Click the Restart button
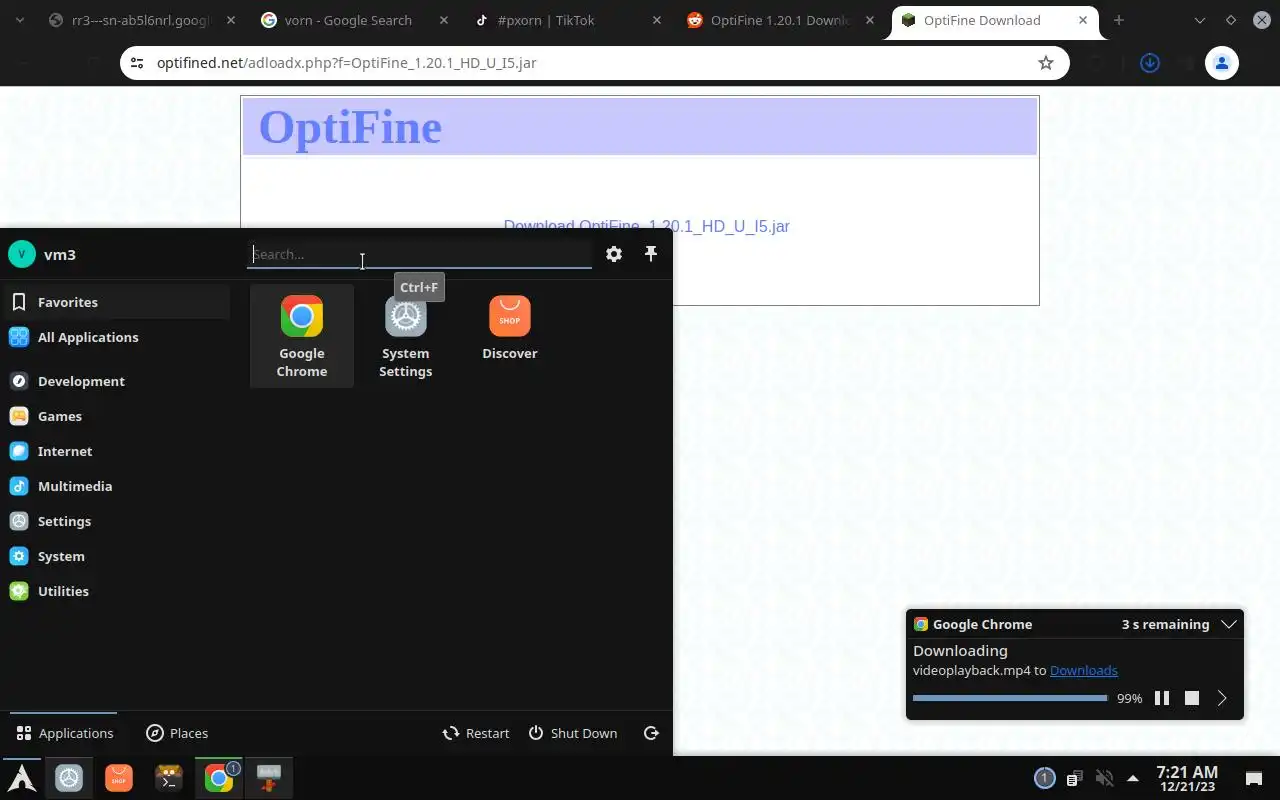Viewport: 1280px width, 800px height. [476, 733]
